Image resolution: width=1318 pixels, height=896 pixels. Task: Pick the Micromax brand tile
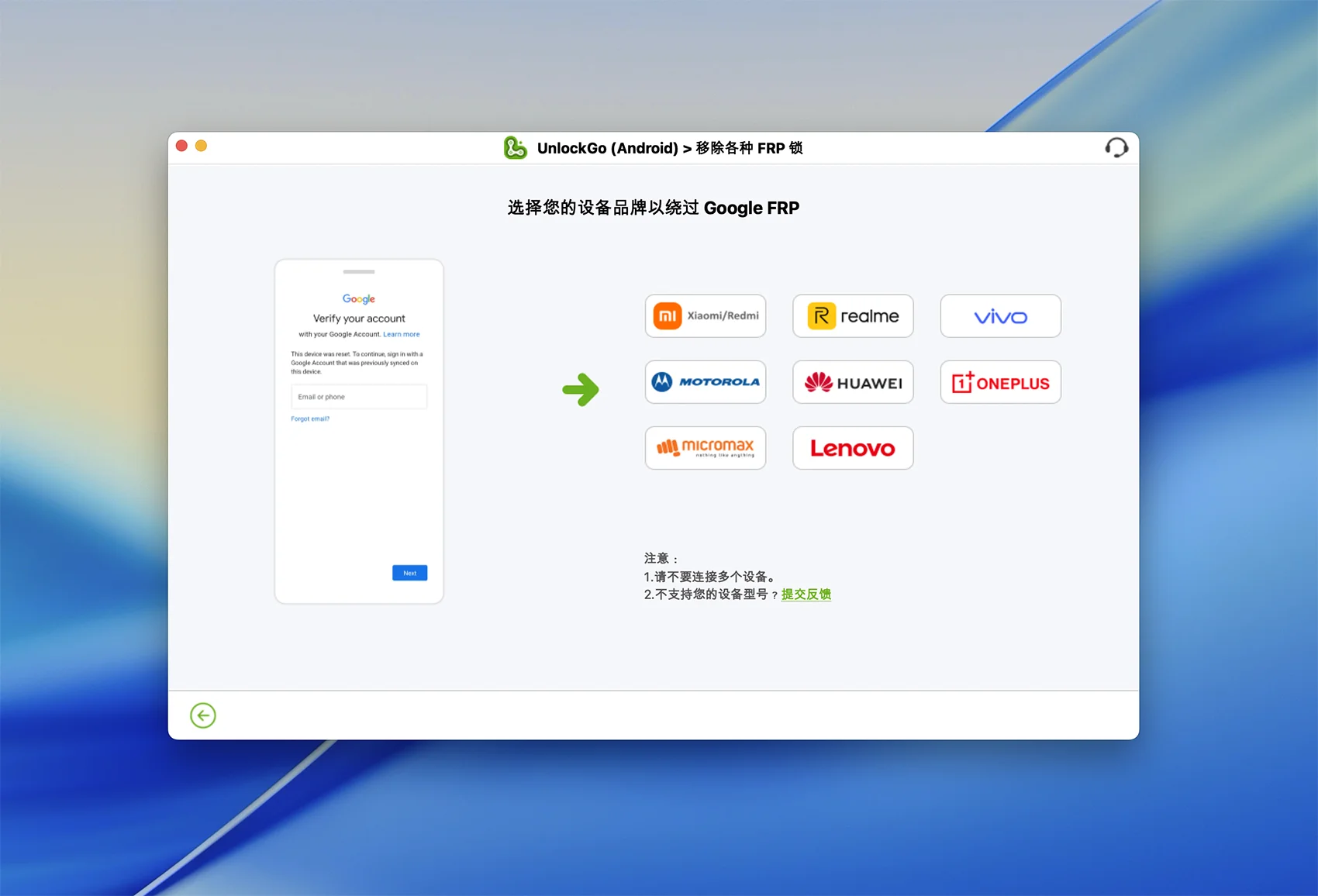click(705, 448)
